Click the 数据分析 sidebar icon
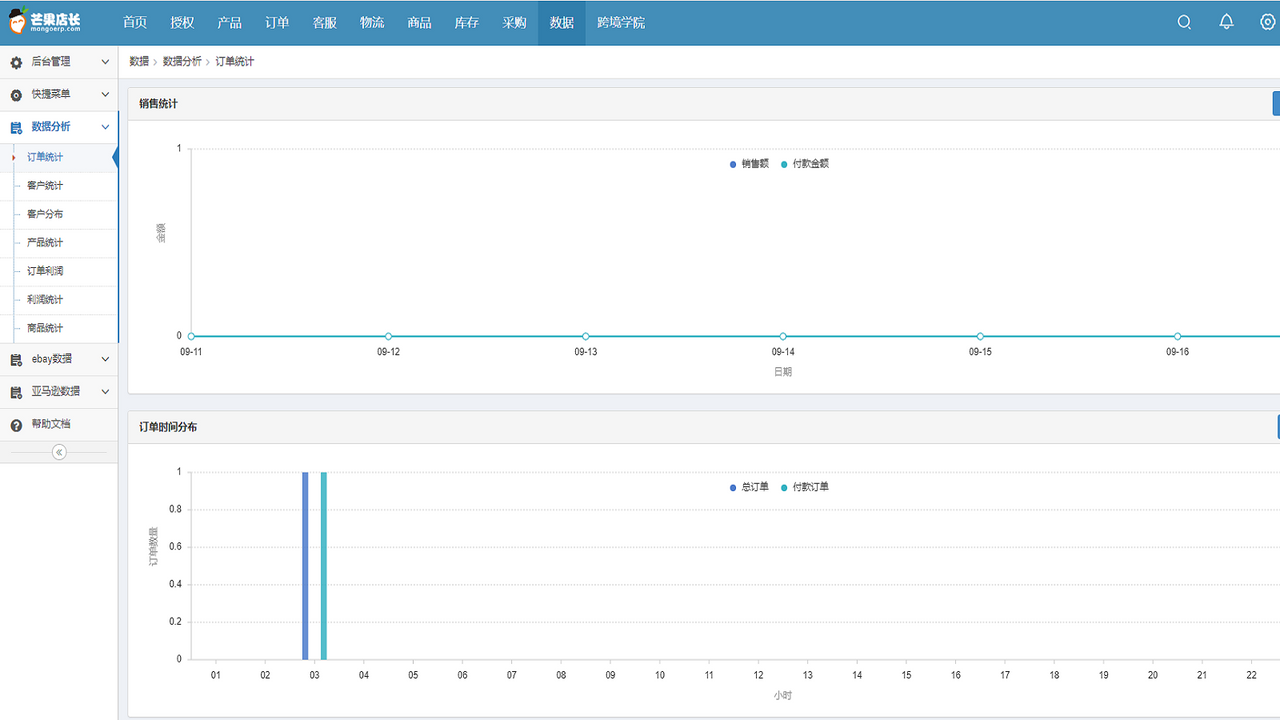Image resolution: width=1280 pixels, height=720 pixels. coord(16,127)
